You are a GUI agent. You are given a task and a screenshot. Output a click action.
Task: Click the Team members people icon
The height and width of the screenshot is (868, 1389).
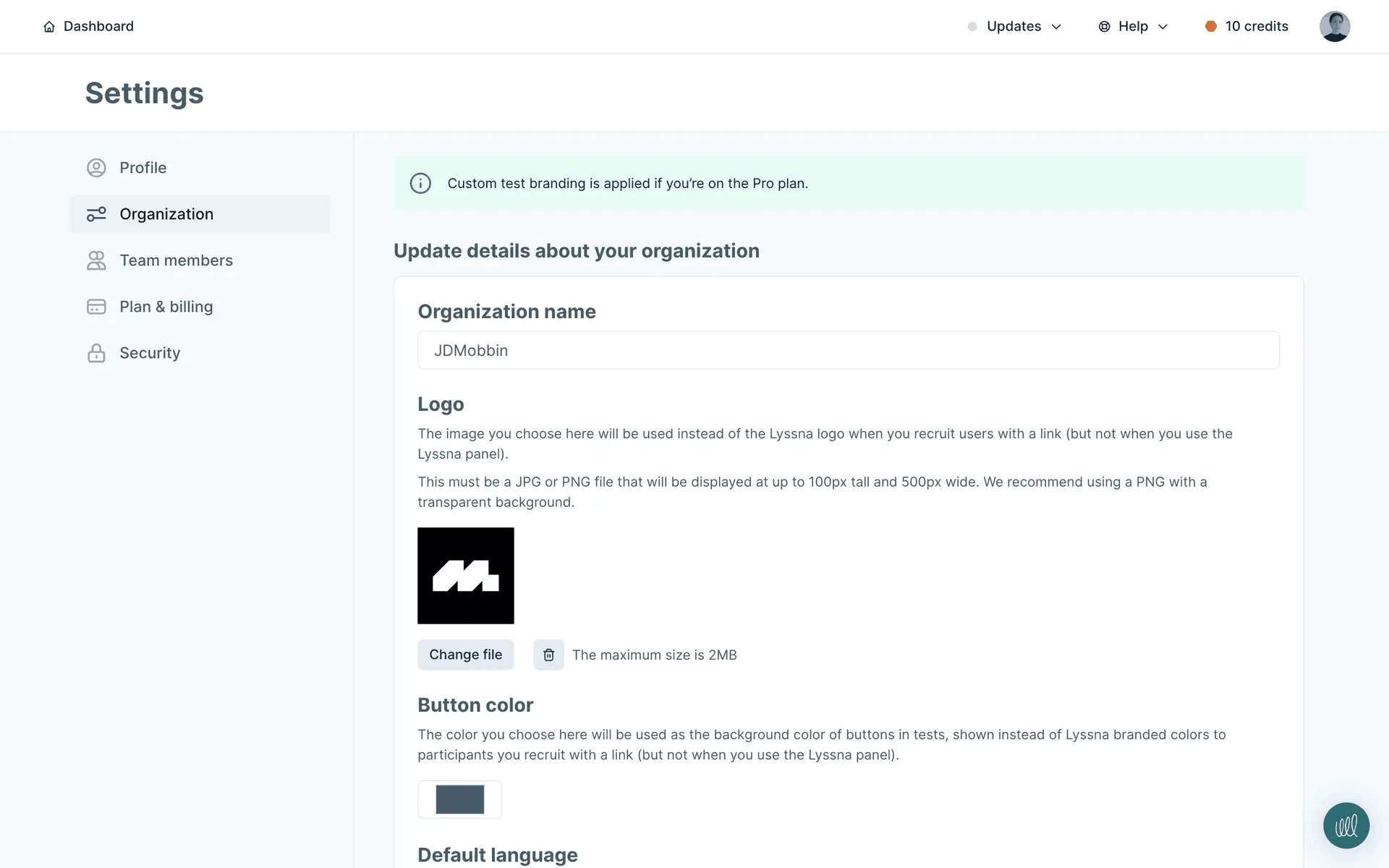pyautogui.click(x=96, y=260)
